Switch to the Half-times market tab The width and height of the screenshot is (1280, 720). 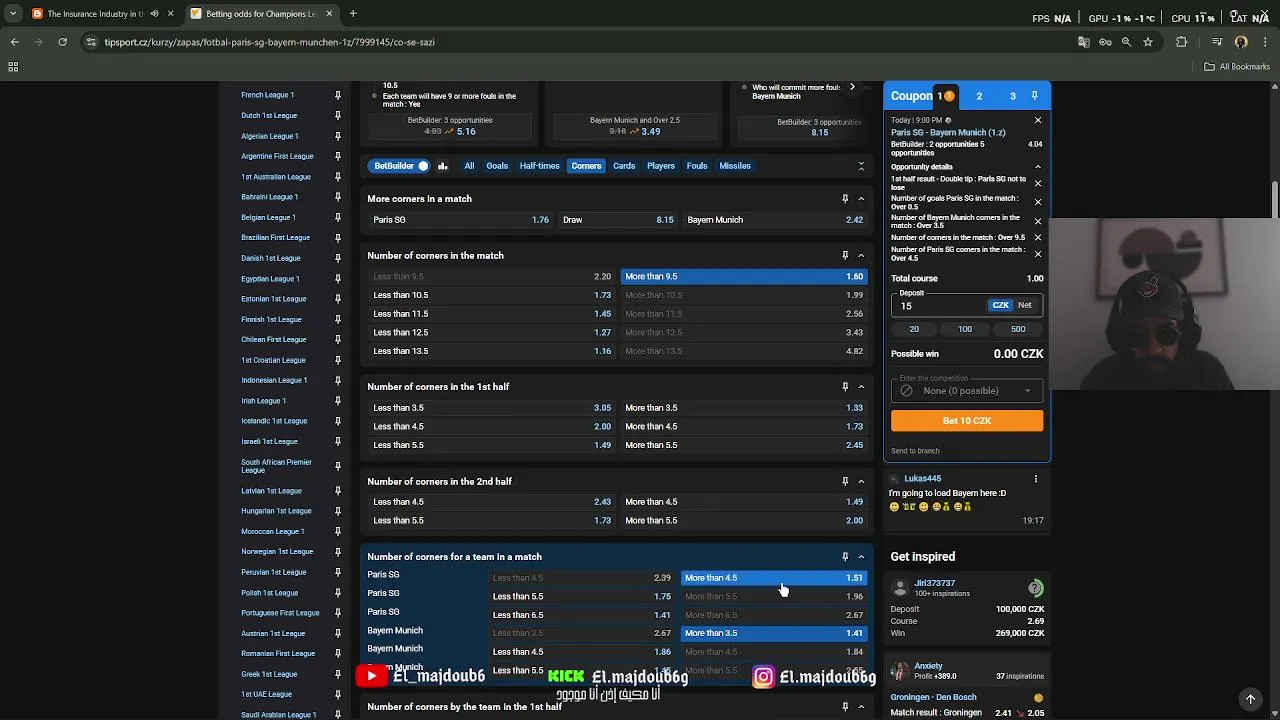539,166
